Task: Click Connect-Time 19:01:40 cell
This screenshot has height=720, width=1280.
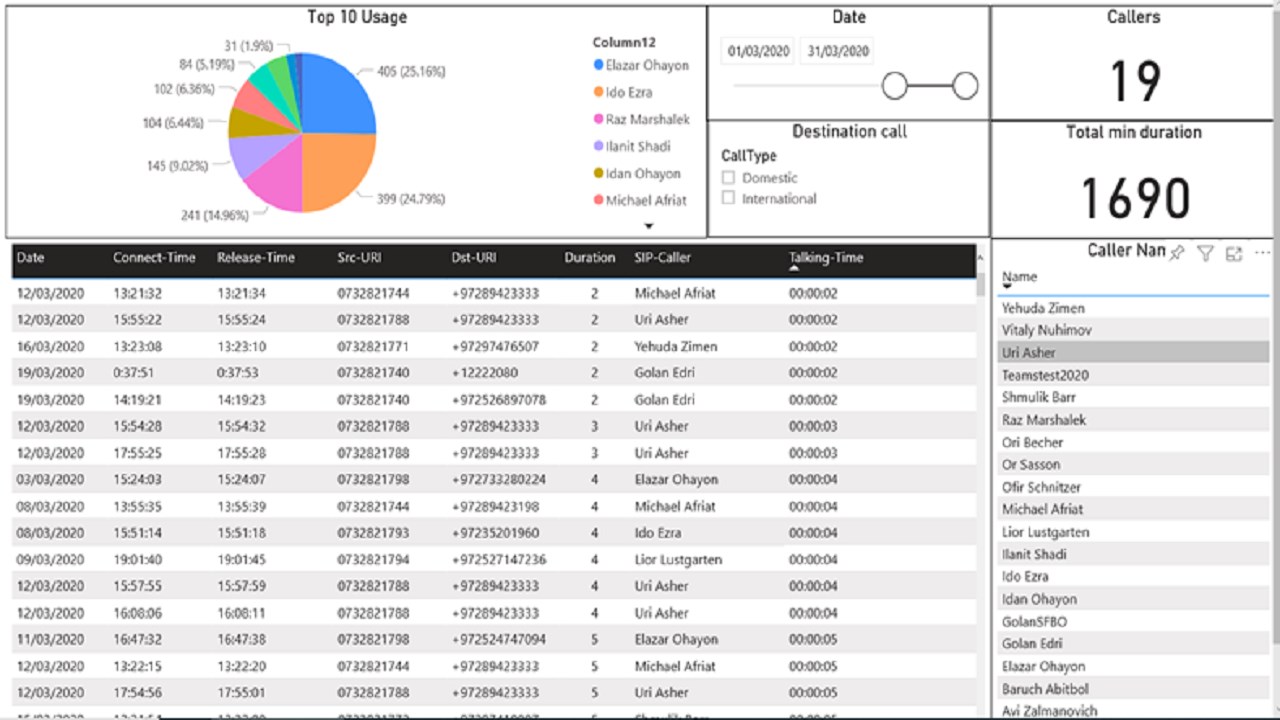Action: (x=137, y=559)
